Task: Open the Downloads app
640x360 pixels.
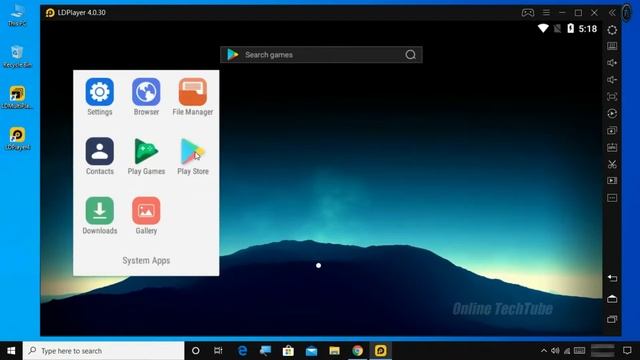Action: click(100, 211)
